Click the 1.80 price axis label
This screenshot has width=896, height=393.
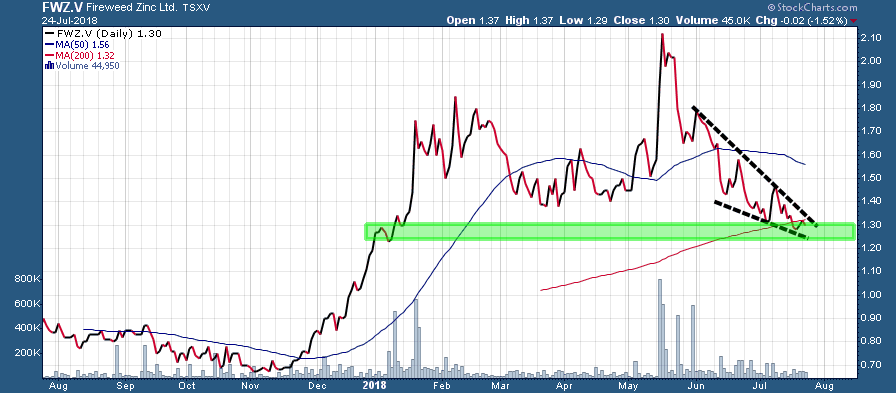[871, 107]
